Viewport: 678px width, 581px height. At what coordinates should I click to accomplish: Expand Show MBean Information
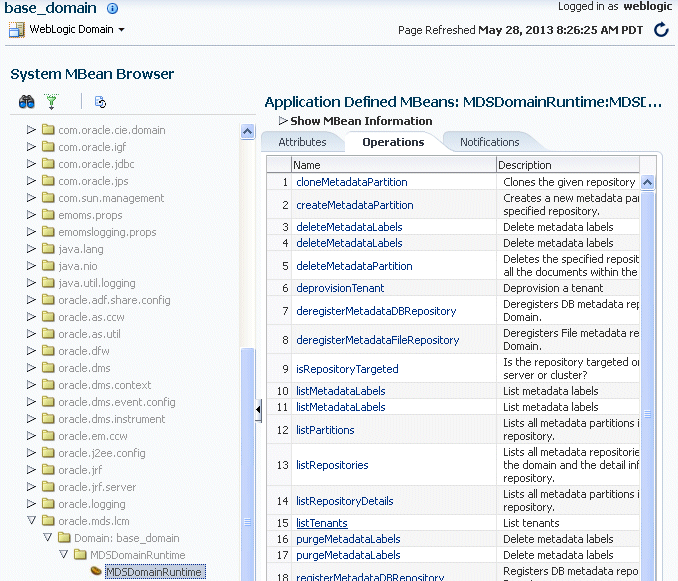283,121
